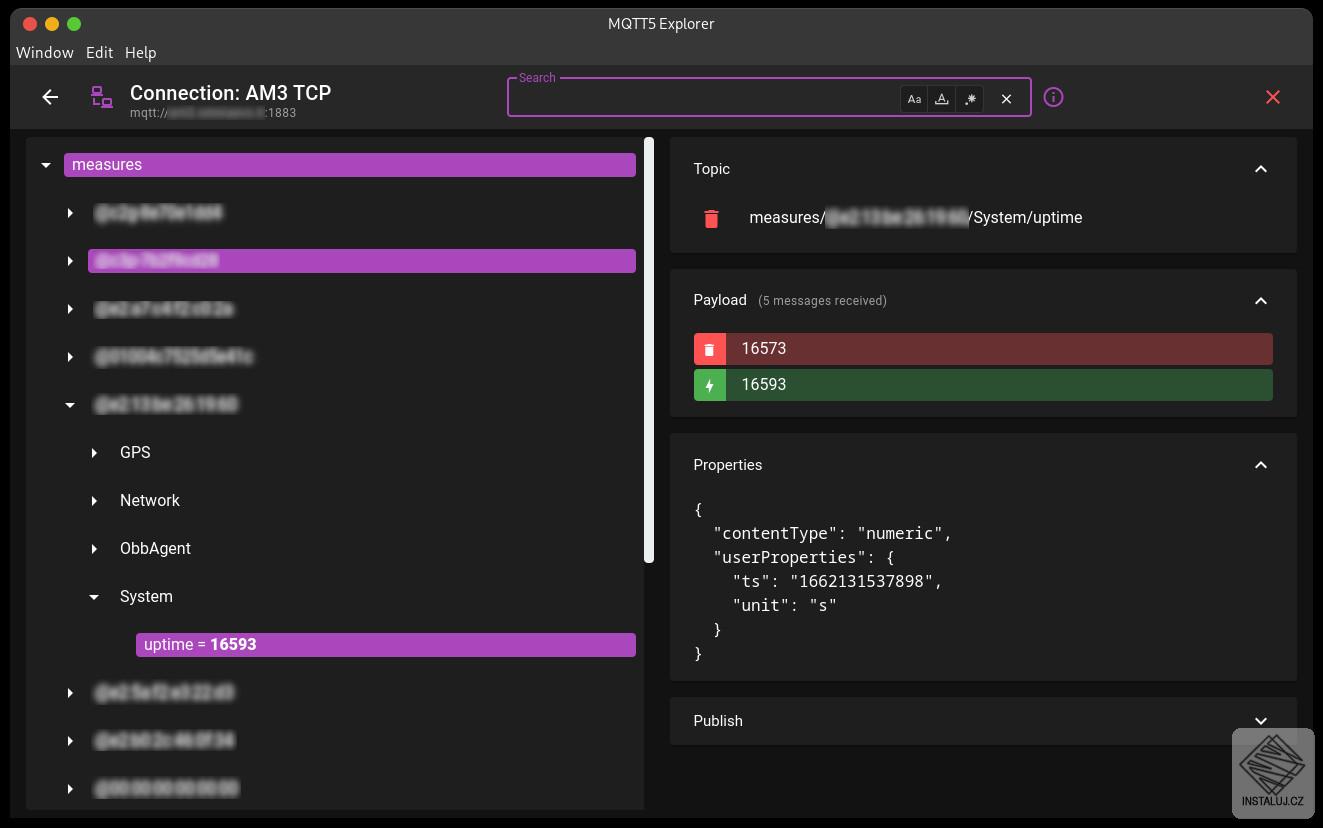The height and width of the screenshot is (828, 1323).
Task: Open the Edit menu
Action: pyautogui.click(x=99, y=52)
